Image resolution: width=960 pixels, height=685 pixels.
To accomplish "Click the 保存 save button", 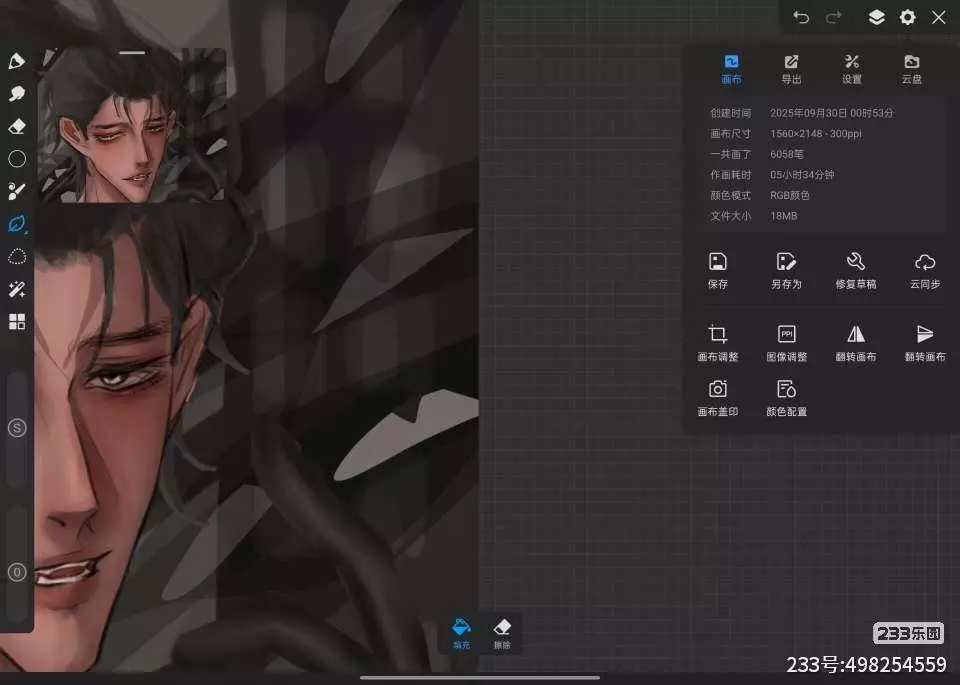I will (x=718, y=271).
